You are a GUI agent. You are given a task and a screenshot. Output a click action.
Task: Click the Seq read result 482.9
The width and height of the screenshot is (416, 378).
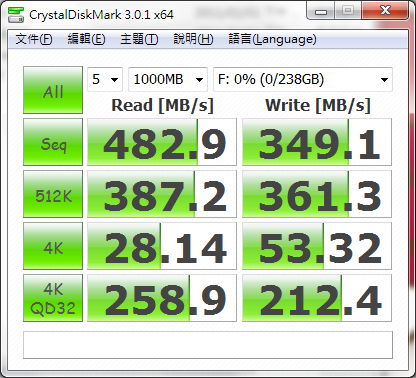pyautogui.click(x=162, y=142)
